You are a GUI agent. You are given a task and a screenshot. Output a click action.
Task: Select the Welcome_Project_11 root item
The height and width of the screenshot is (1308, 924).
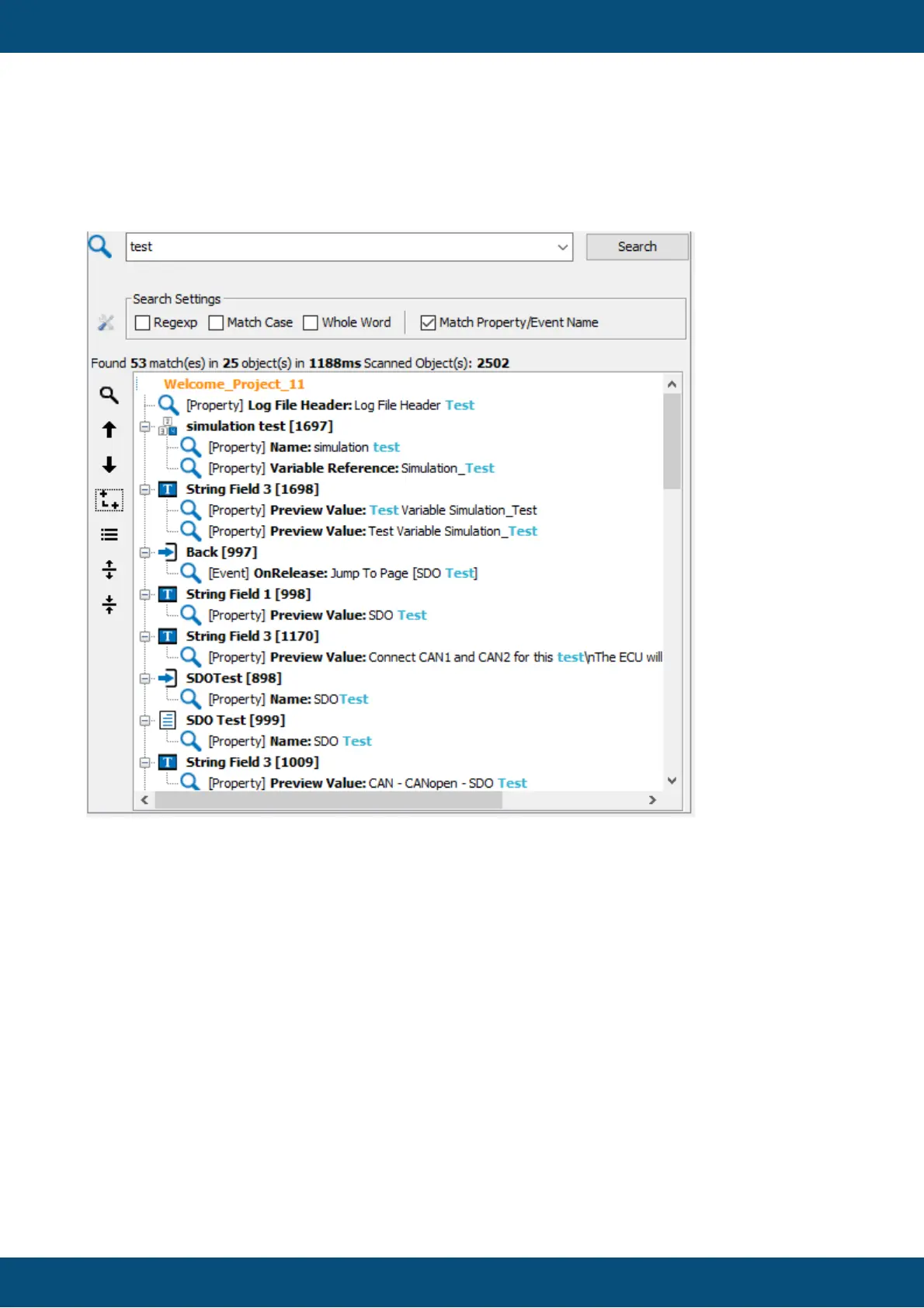point(234,384)
